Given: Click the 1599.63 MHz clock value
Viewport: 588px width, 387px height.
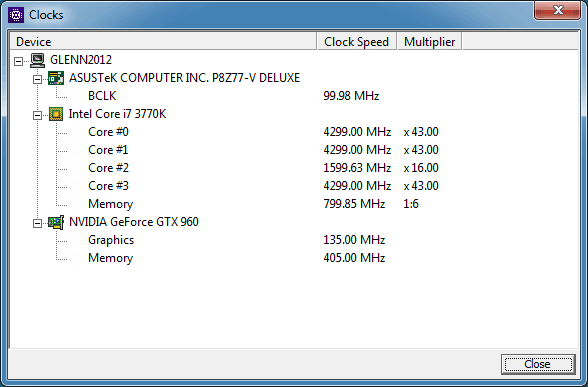Looking at the screenshot, I should point(357,168).
